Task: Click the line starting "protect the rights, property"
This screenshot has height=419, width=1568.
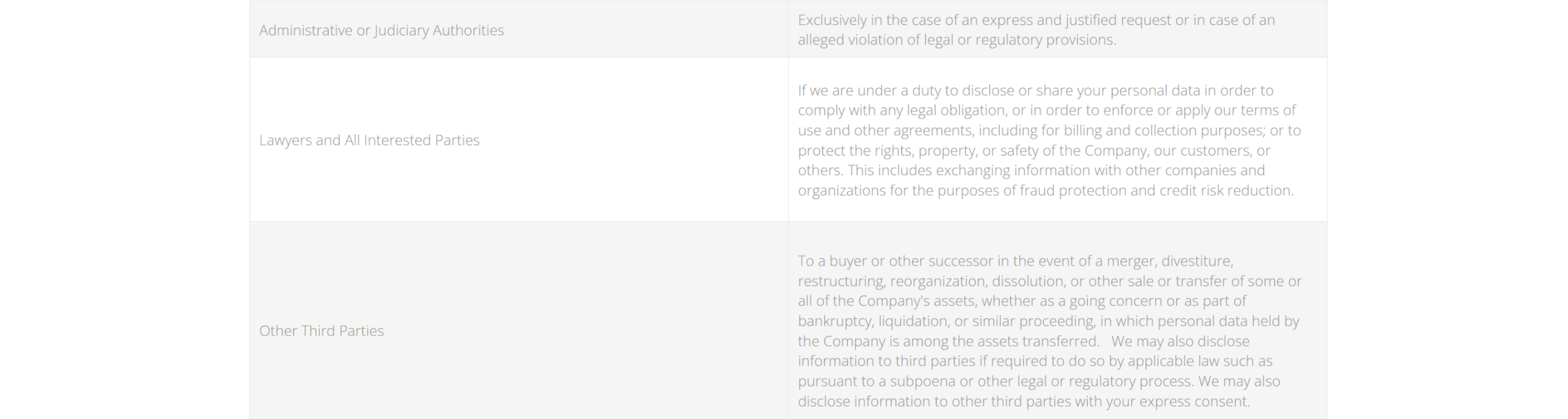Action: (1033, 151)
